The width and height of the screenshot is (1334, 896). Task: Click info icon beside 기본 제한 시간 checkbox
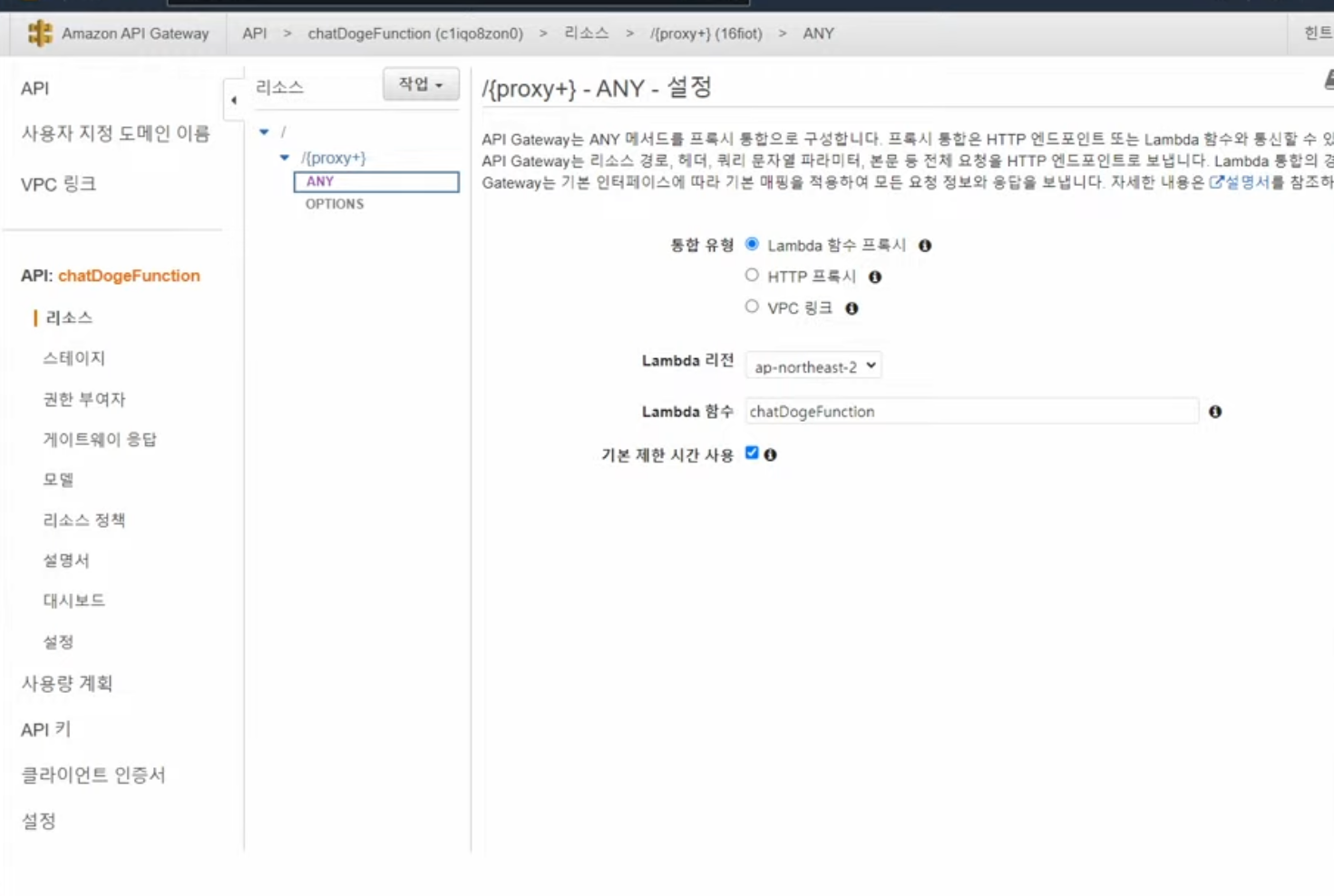click(x=770, y=455)
